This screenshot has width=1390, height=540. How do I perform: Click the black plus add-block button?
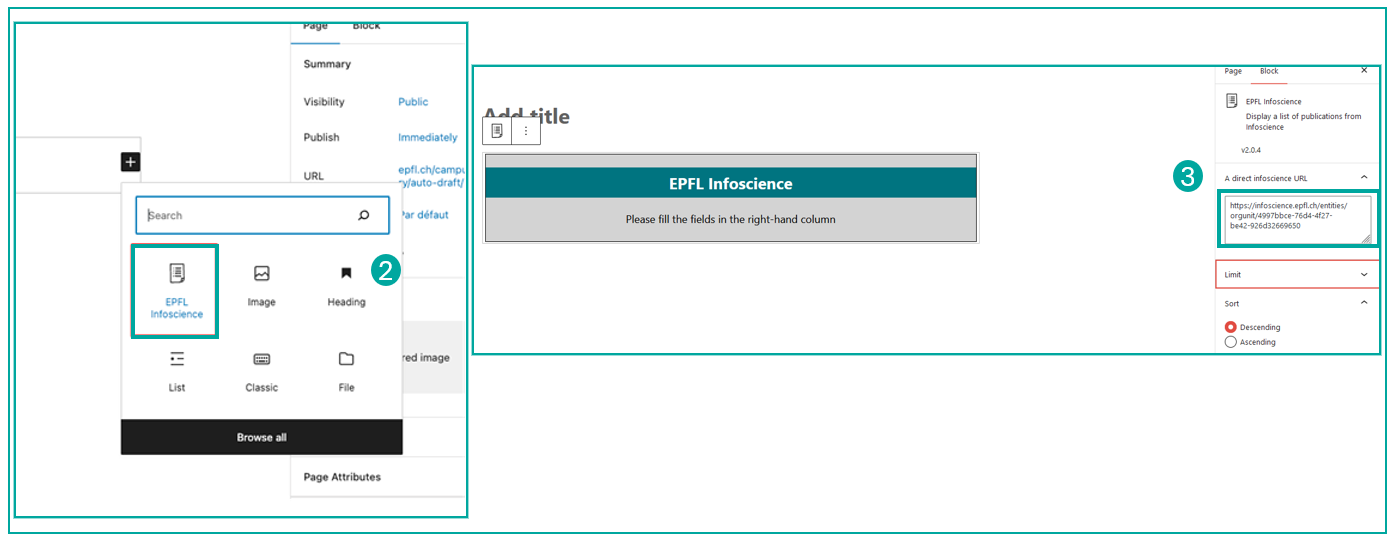131,162
